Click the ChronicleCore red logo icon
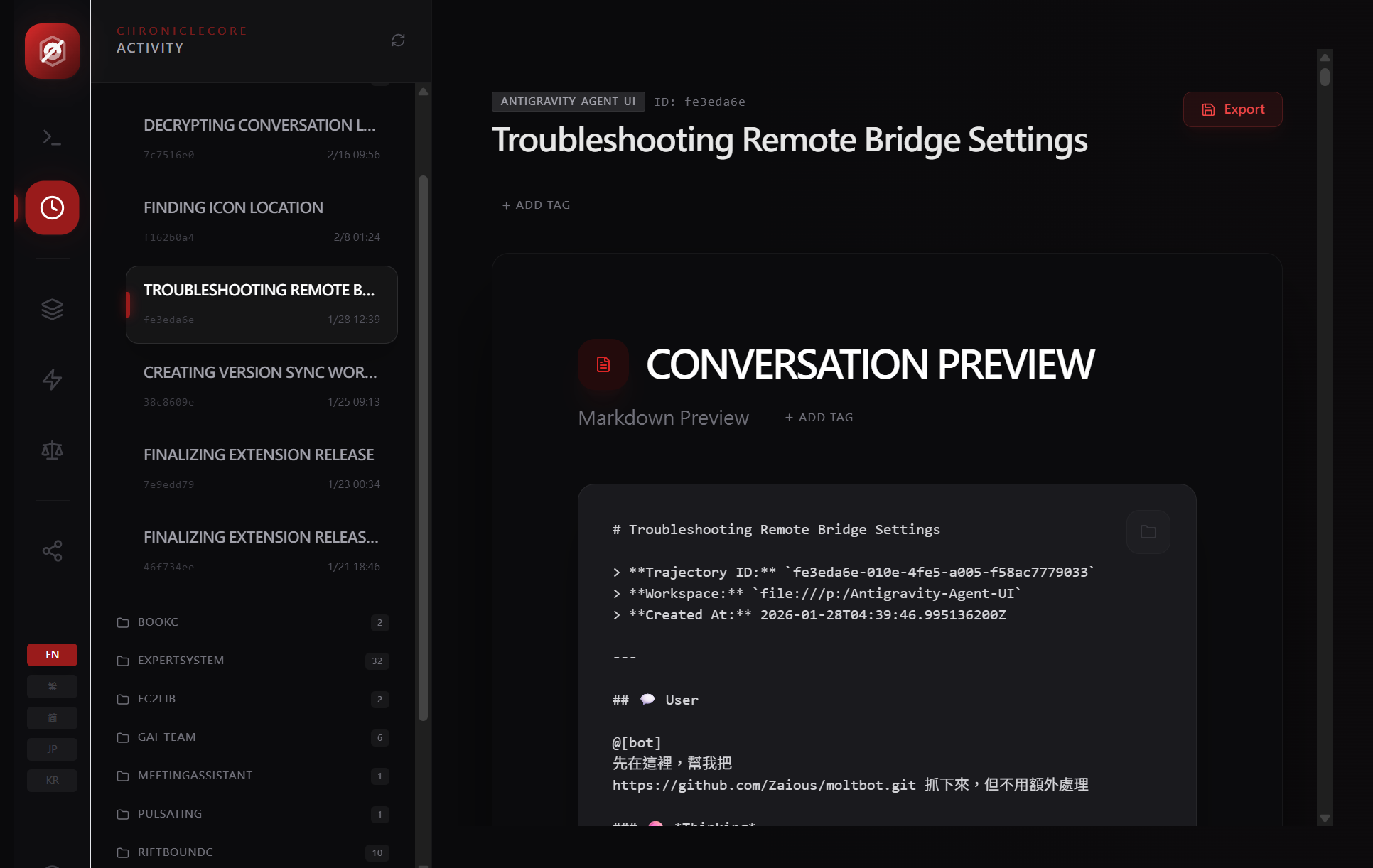 coord(52,51)
